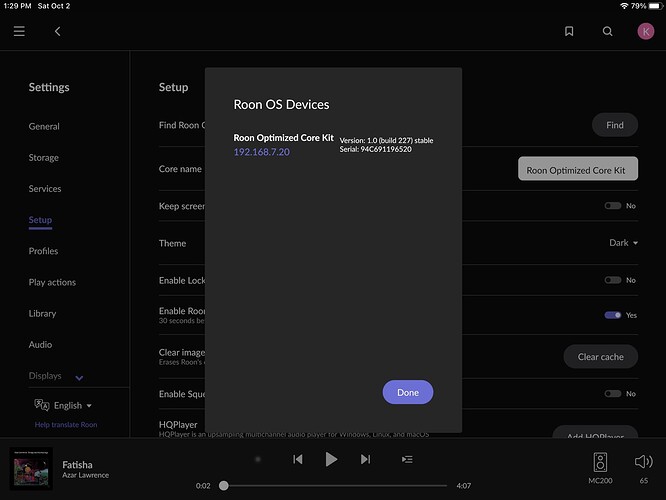Image resolution: width=666 pixels, height=500 pixels.
Task: Click the Clear cache button
Action: tap(601, 357)
